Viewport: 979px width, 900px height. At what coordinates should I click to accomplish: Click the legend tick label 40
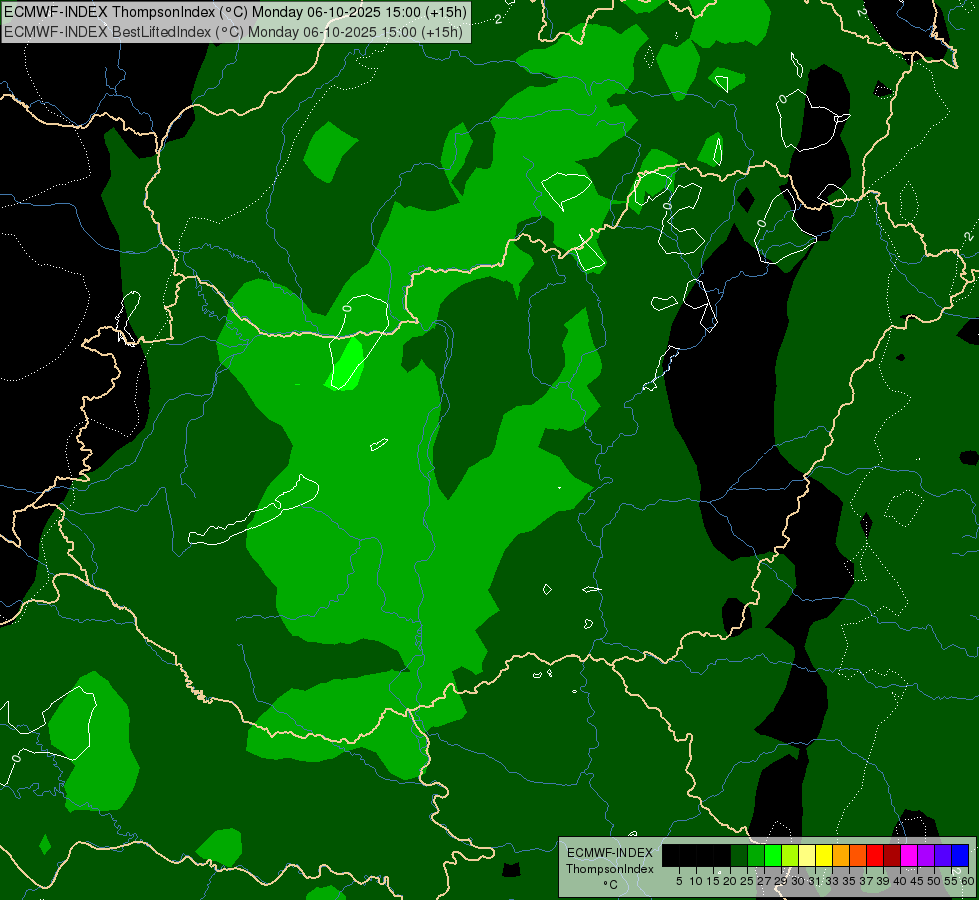pyautogui.click(x=900, y=881)
